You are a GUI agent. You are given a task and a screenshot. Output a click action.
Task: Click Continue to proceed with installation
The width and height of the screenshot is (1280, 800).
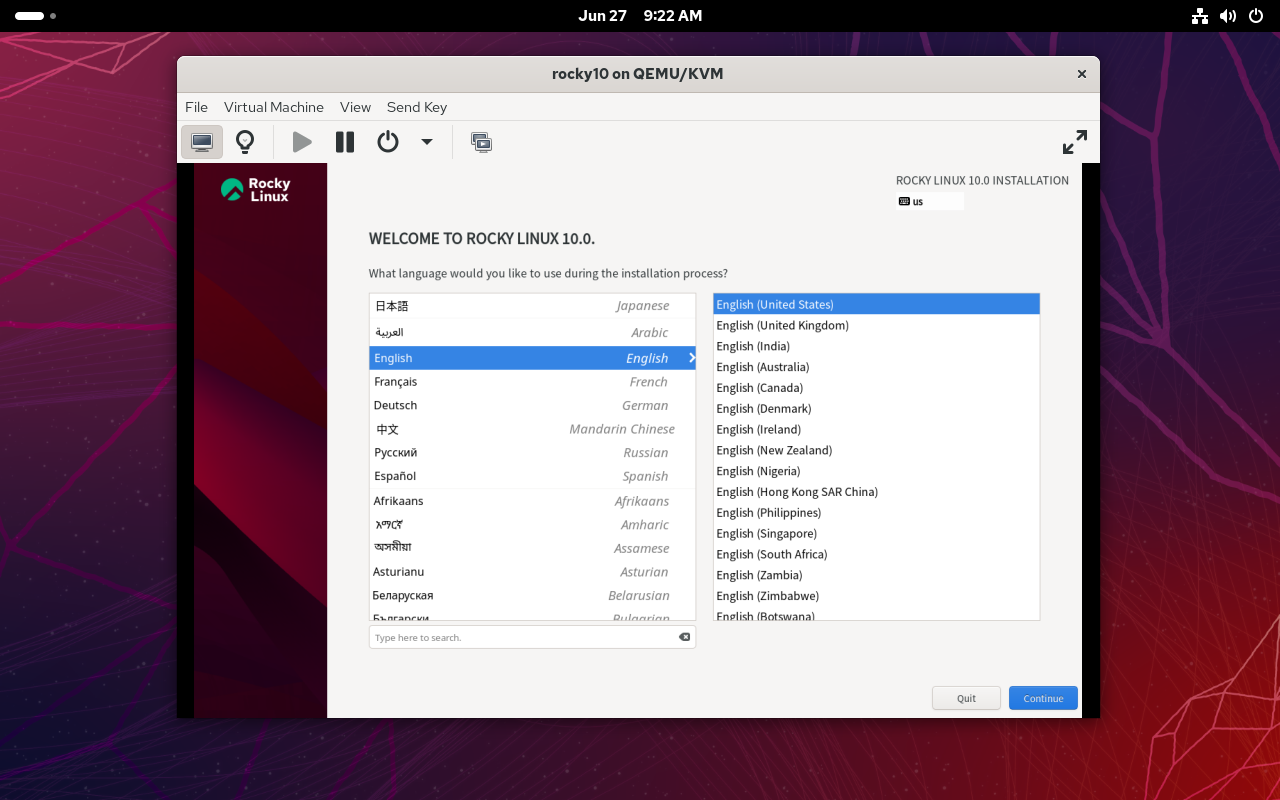[1042, 698]
